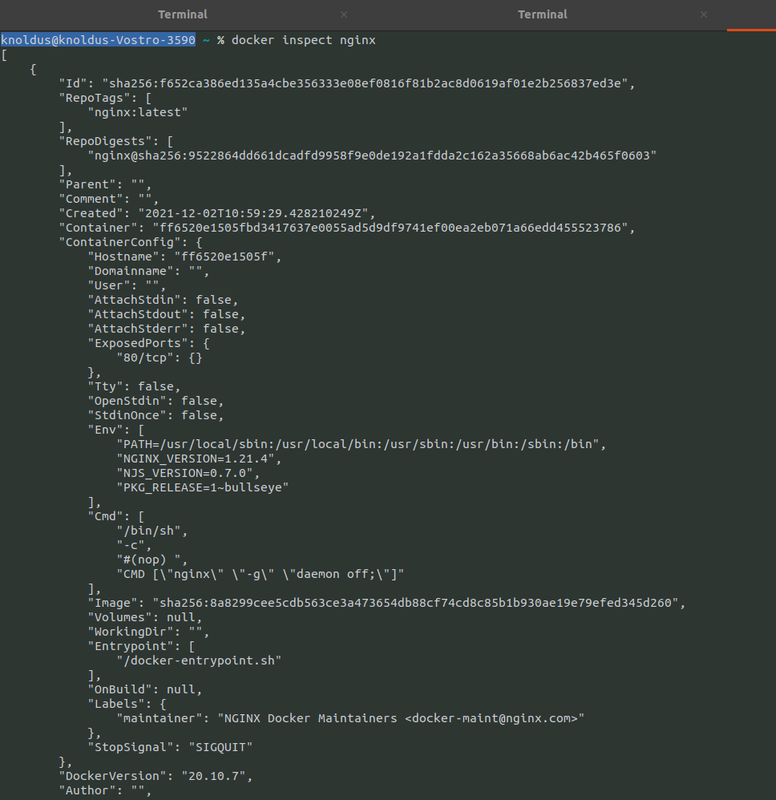
Task: Click the "Container" hash value line
Action: (x=347, y=228)
